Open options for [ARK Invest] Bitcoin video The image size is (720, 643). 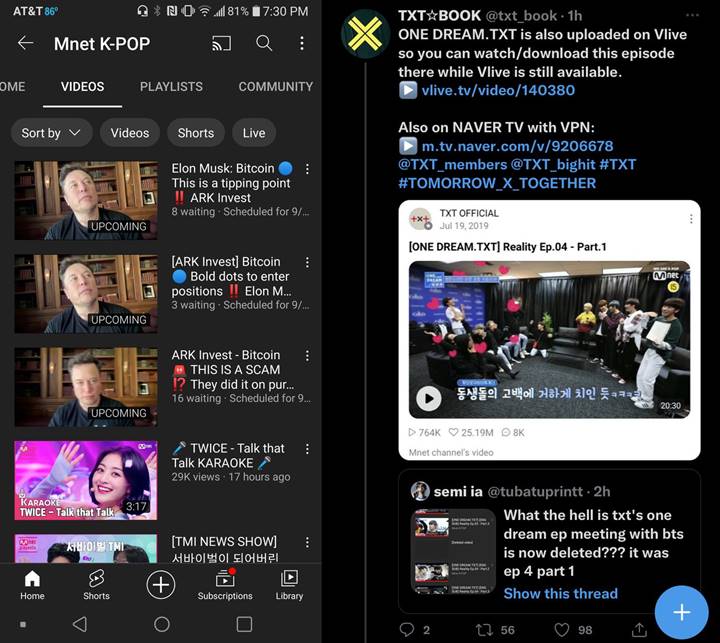[x=307, y=262]
